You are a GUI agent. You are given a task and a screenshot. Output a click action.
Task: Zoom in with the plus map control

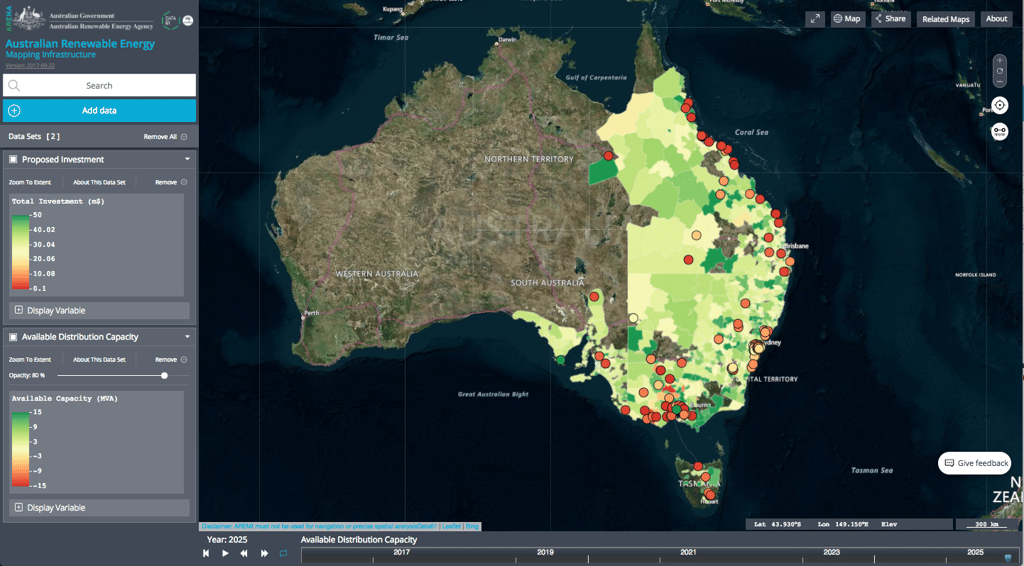coord(999,60)
